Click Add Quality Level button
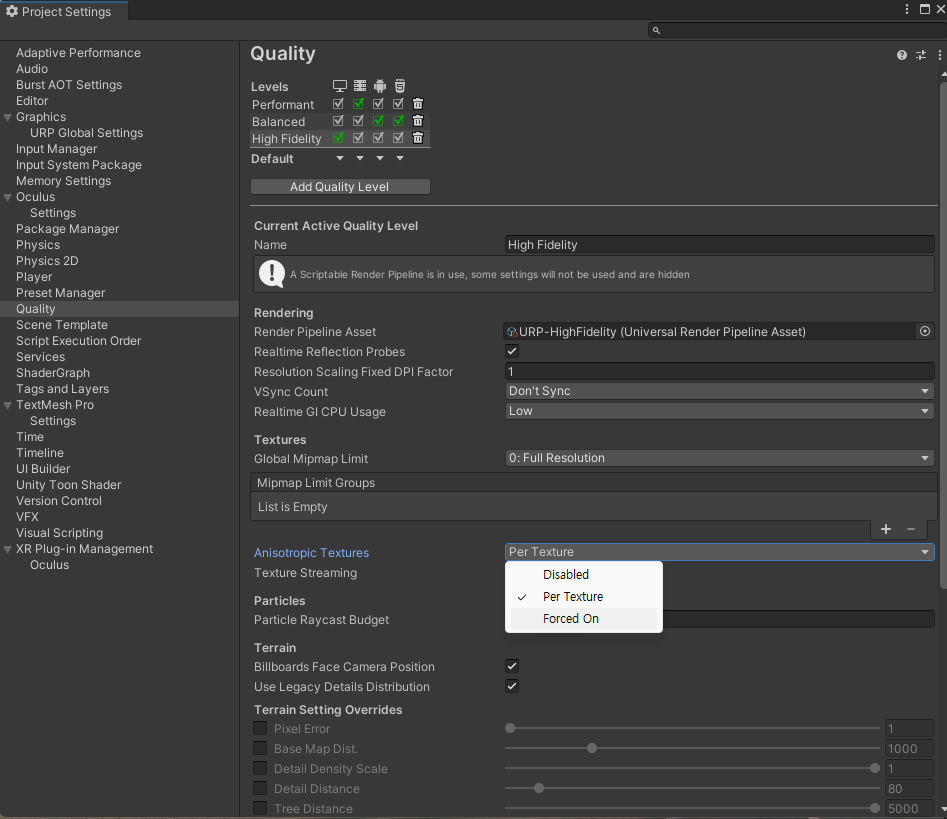The height and width of the screenshot is (819, 947). pyautogui.click(x=340, y=187)
